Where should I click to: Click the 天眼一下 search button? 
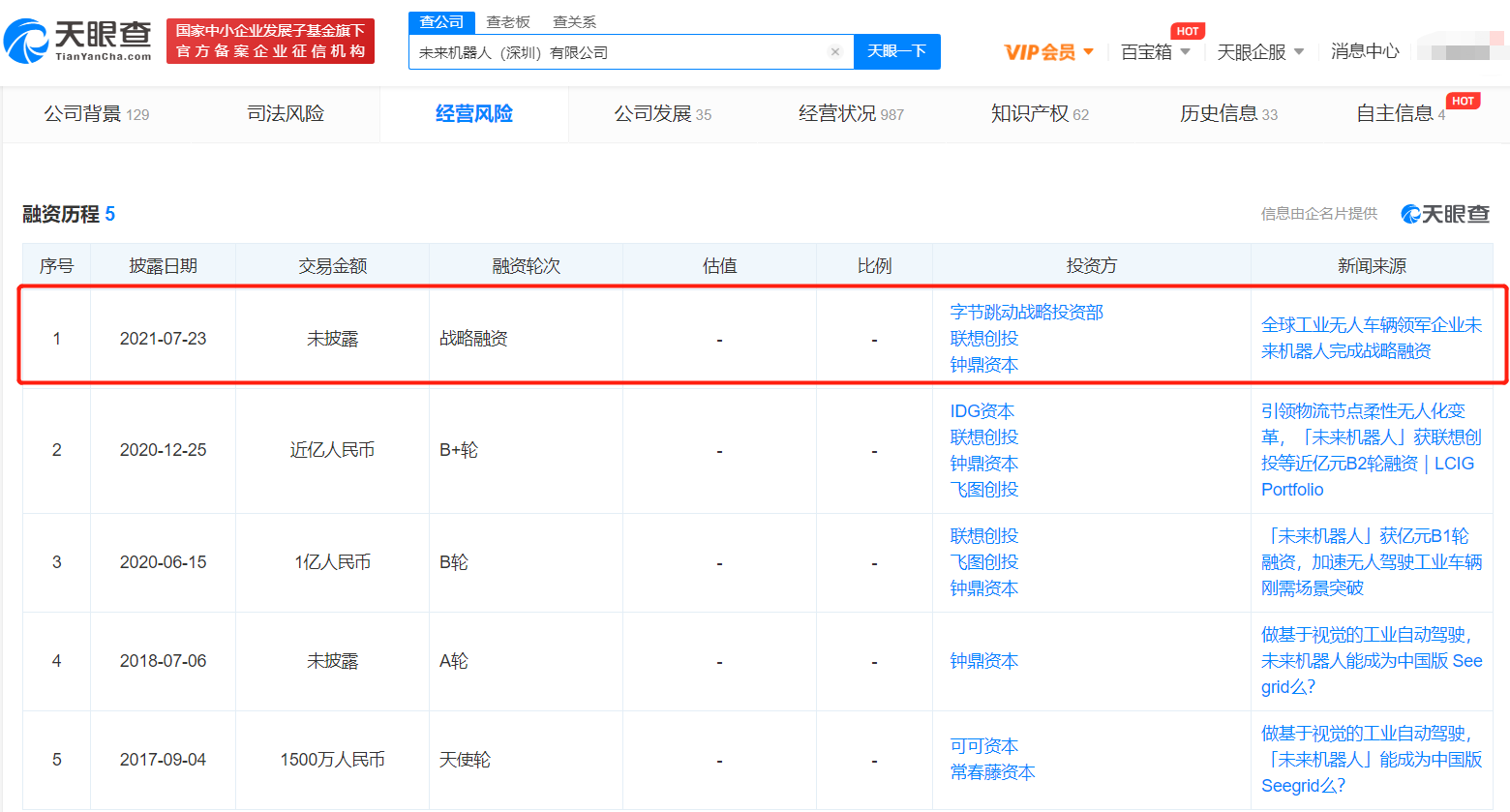click(896, 51)
